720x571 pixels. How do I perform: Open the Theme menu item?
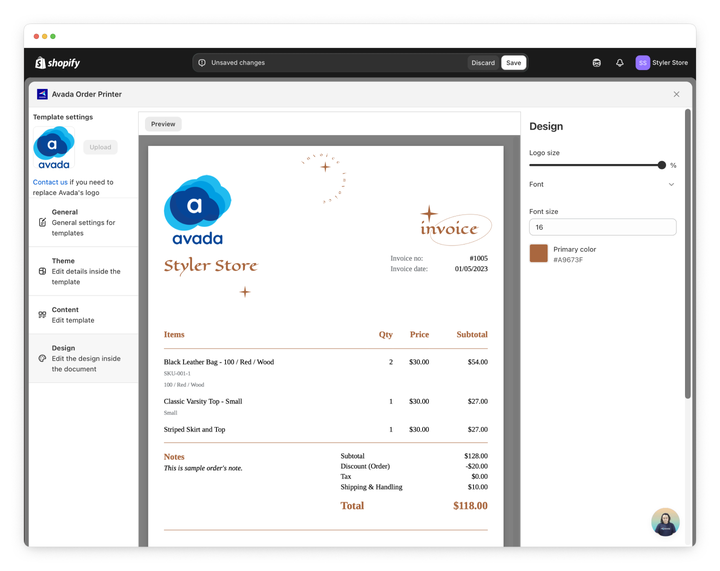[x=84, y=271]
